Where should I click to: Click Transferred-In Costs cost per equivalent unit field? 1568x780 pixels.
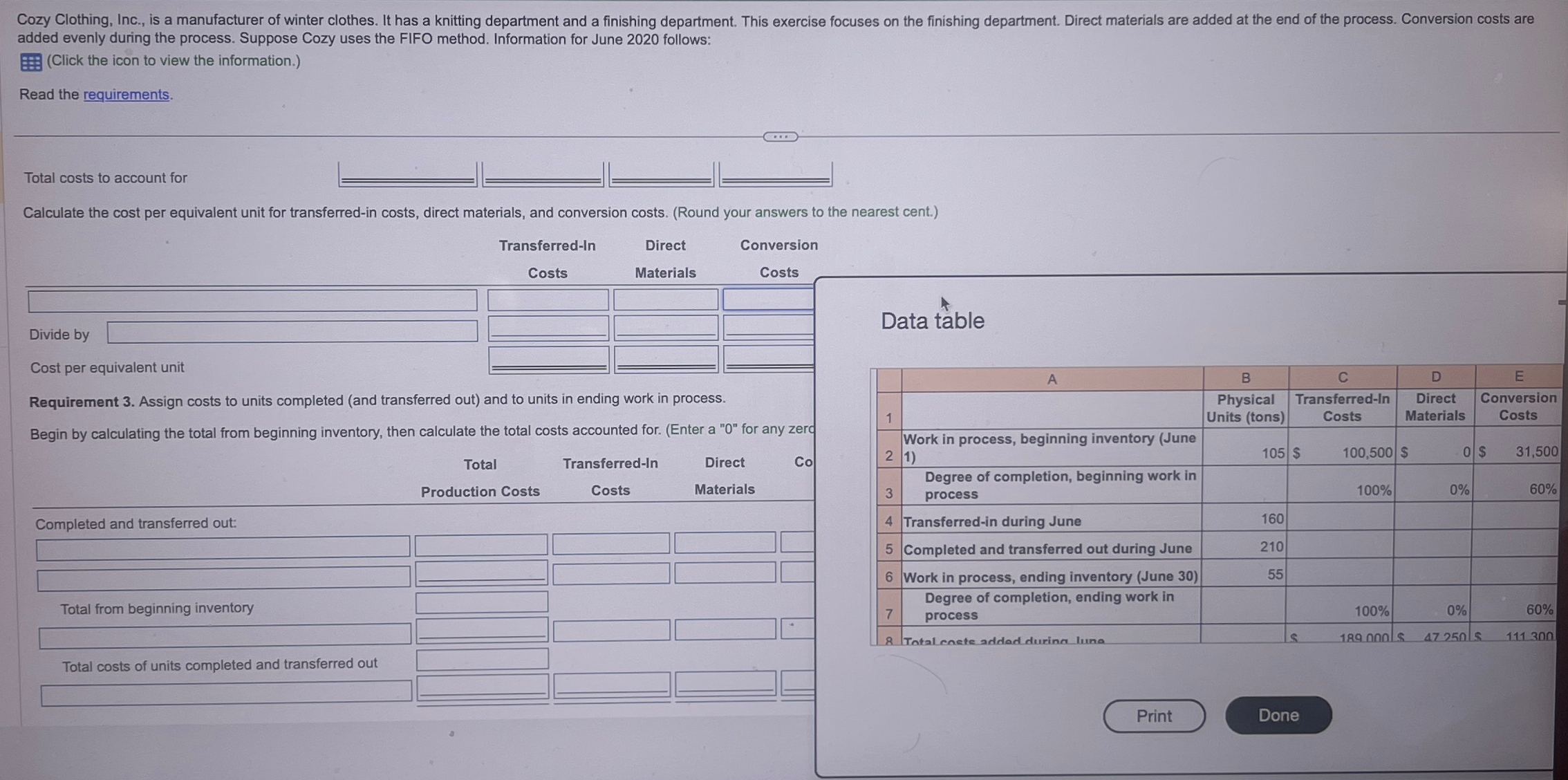pyautogui.click(x=548, y=360)
